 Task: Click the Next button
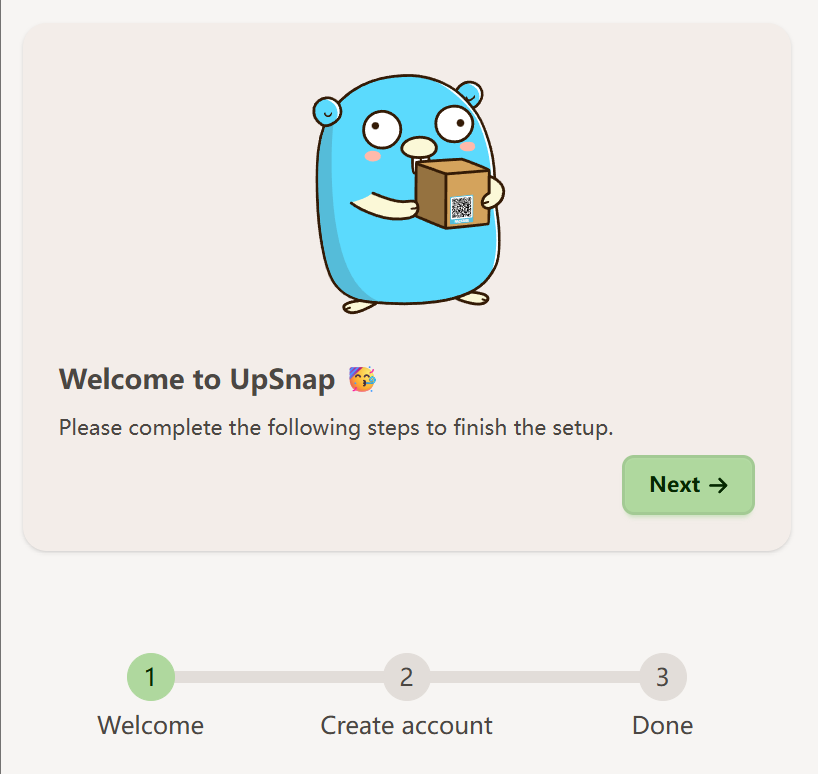click(688, 485)
